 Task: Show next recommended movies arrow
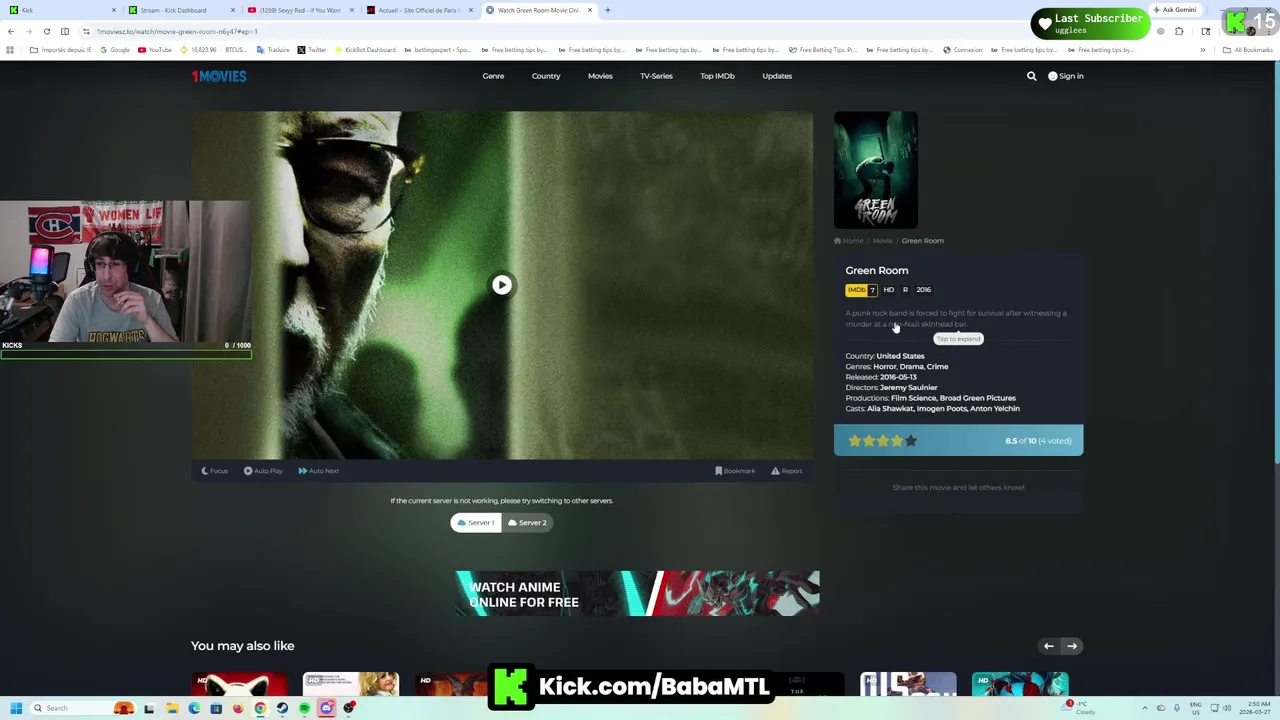[1072, 646]
